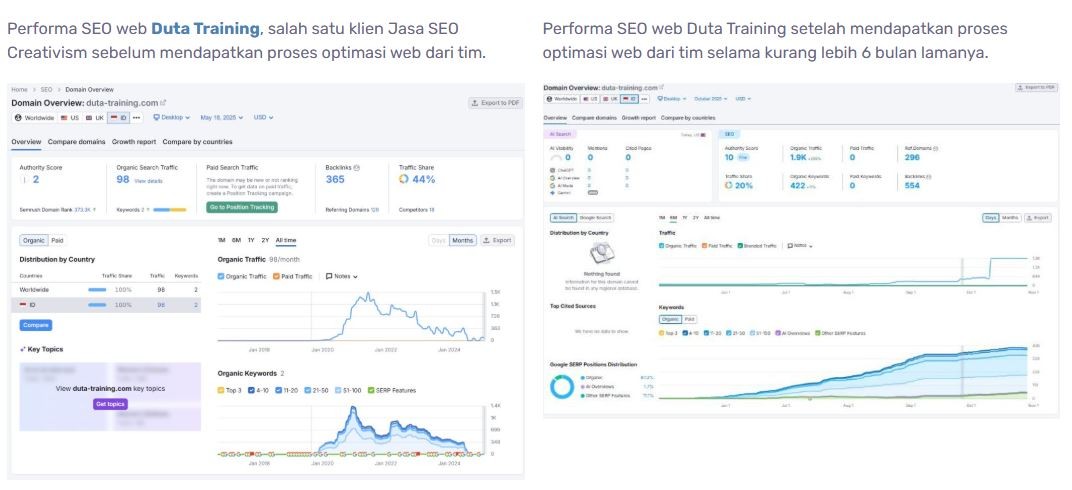Toggle the Organic Traffic checkbox in left chart
This screenshot has height=490, width=1072.
(x=221, y=276)
